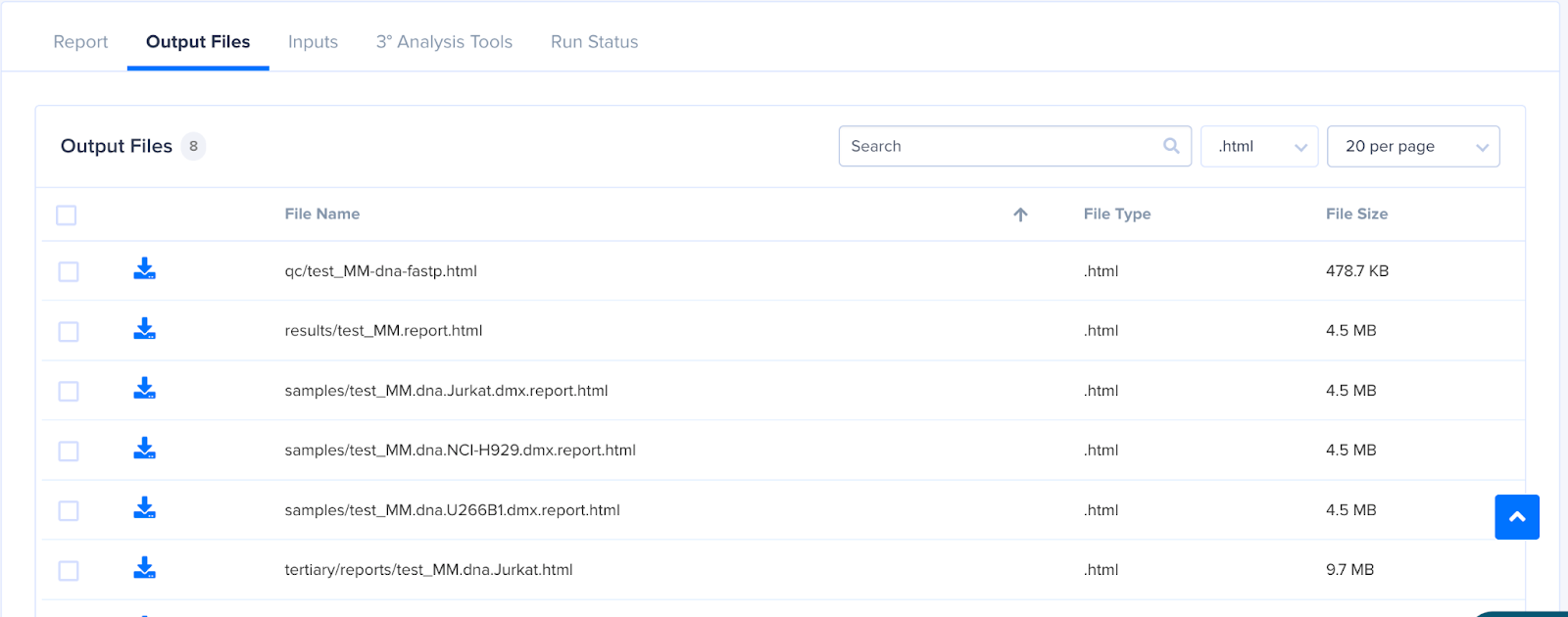Select checkbox for results/test_MM.report.html
Image resolution: width=1568 pixels, height=617 pixels.
pyautogui.click(x=69, y=331)
